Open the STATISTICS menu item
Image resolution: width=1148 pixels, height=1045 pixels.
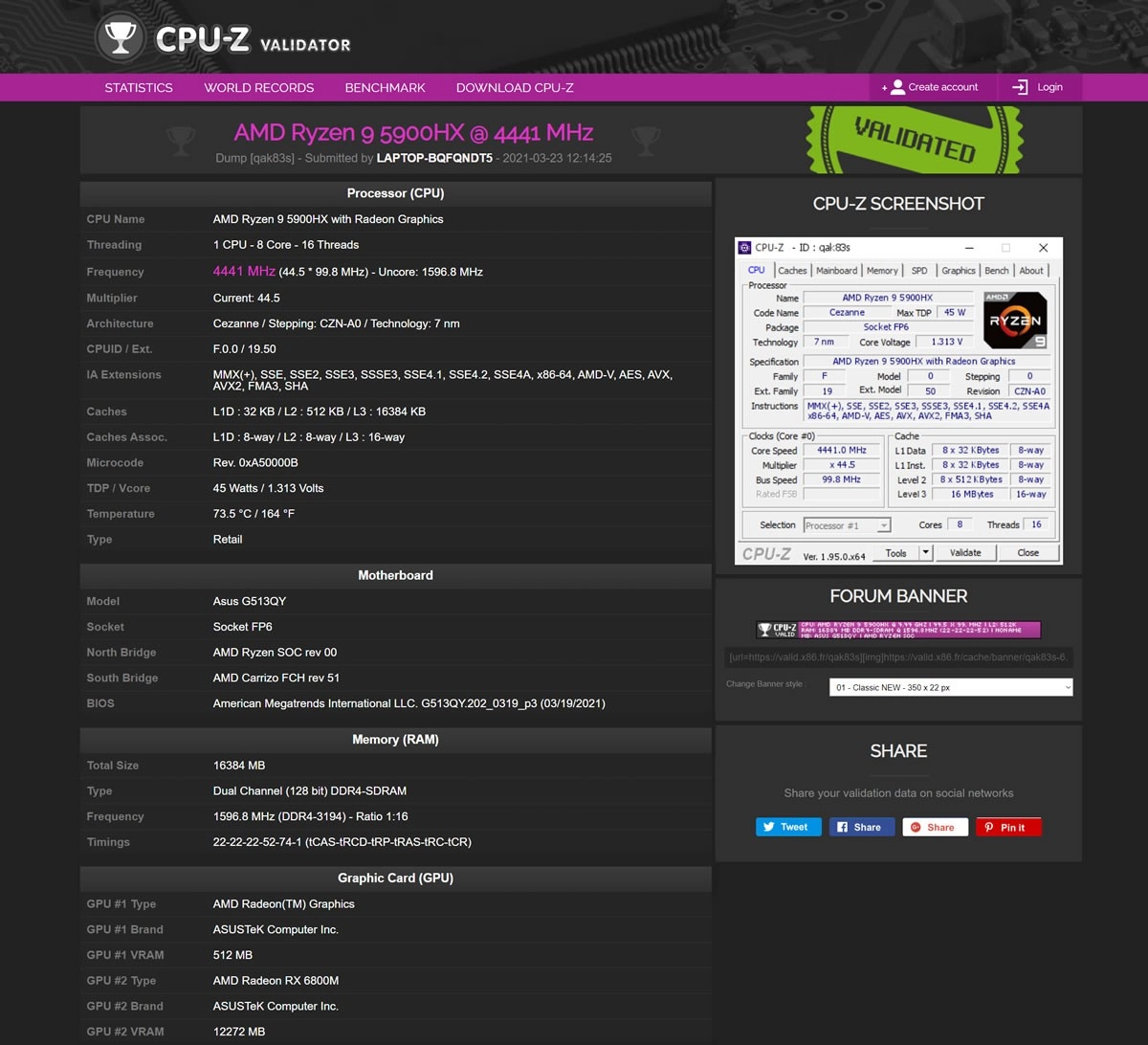[139, 87]
